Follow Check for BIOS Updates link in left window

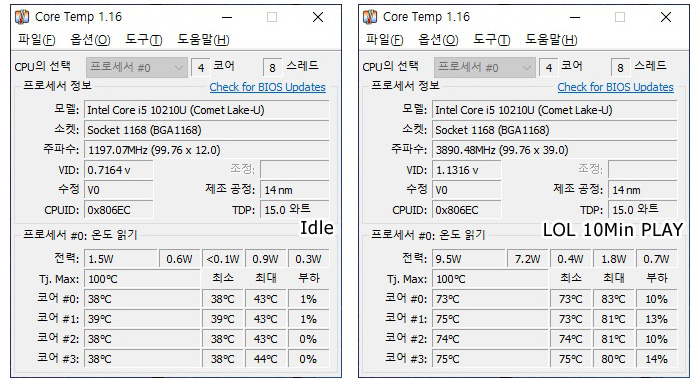point(267,87)
